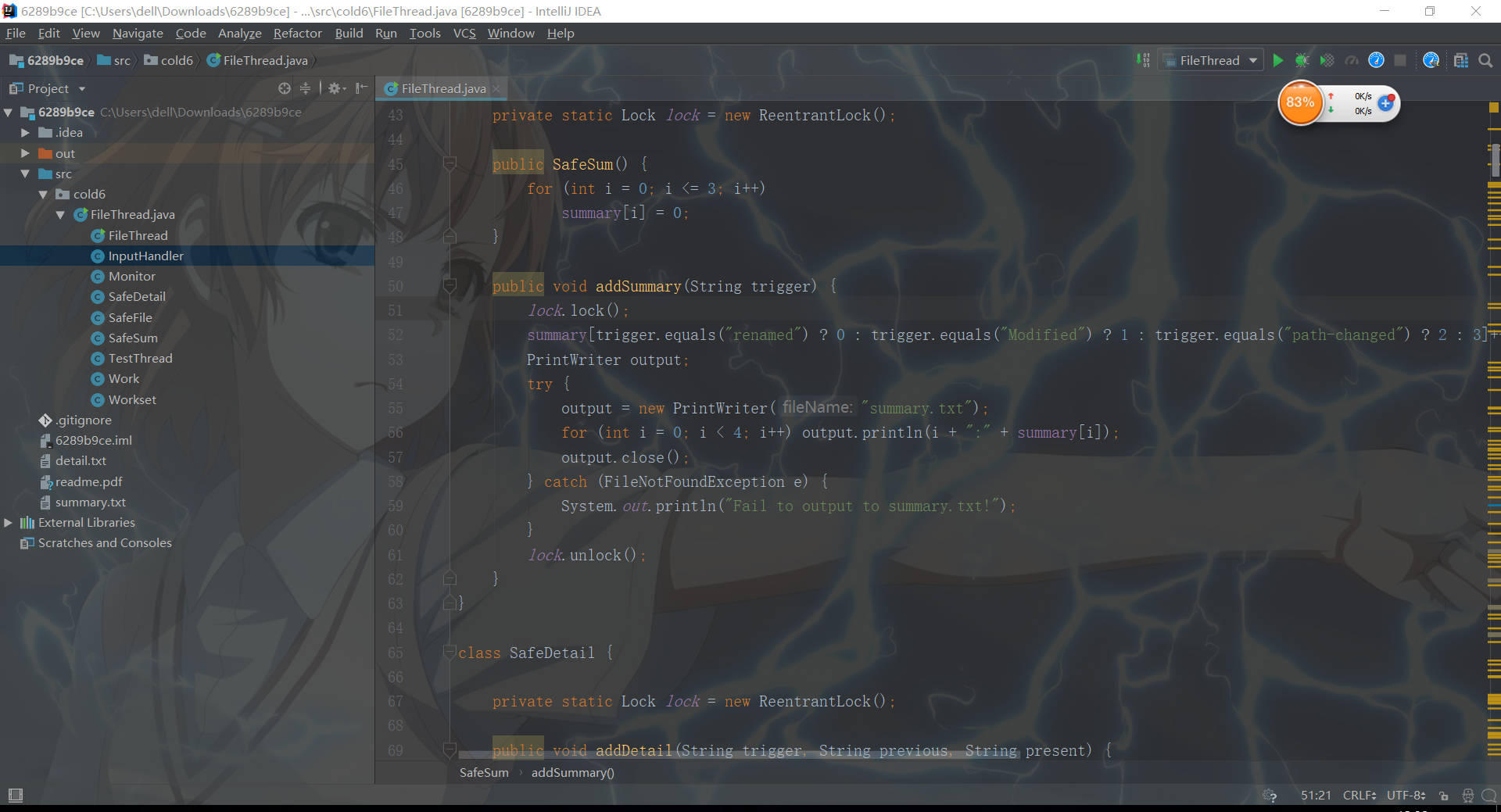
Task: Start debugging with the green bug icon
Action: [x=1302, y=60]
